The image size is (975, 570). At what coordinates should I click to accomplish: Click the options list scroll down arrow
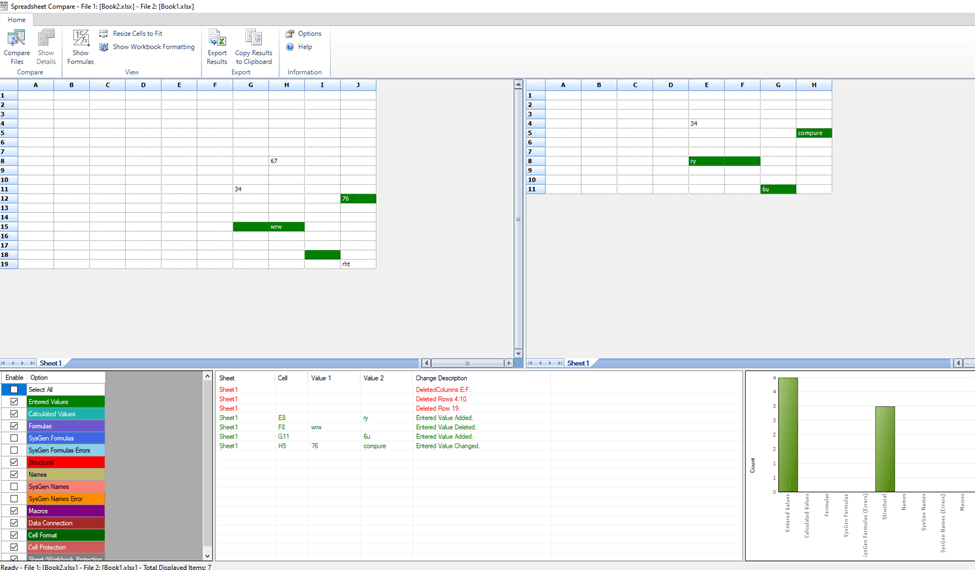point(208,556)
